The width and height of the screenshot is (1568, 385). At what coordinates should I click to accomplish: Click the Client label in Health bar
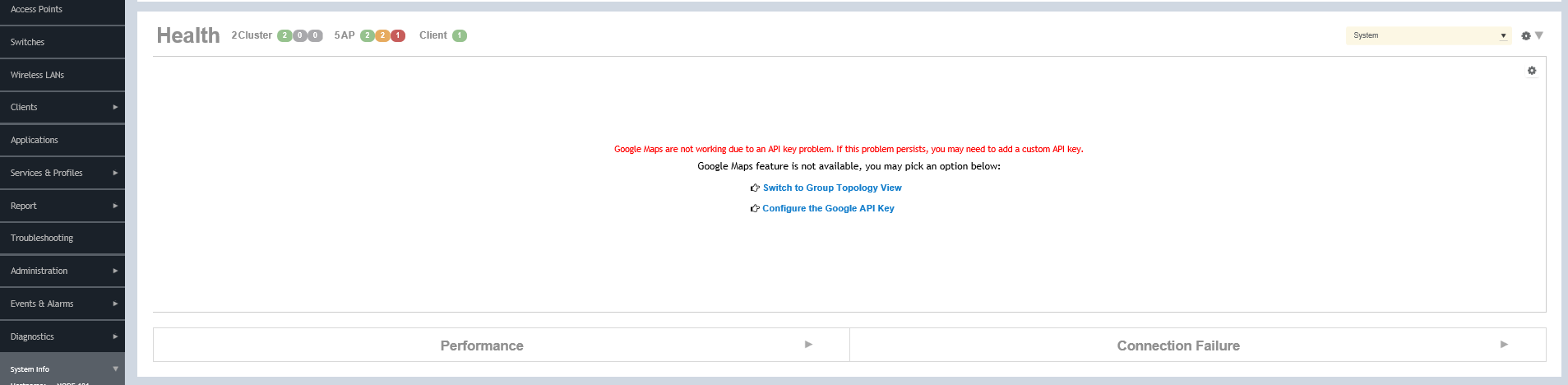(x=433, y=35)
